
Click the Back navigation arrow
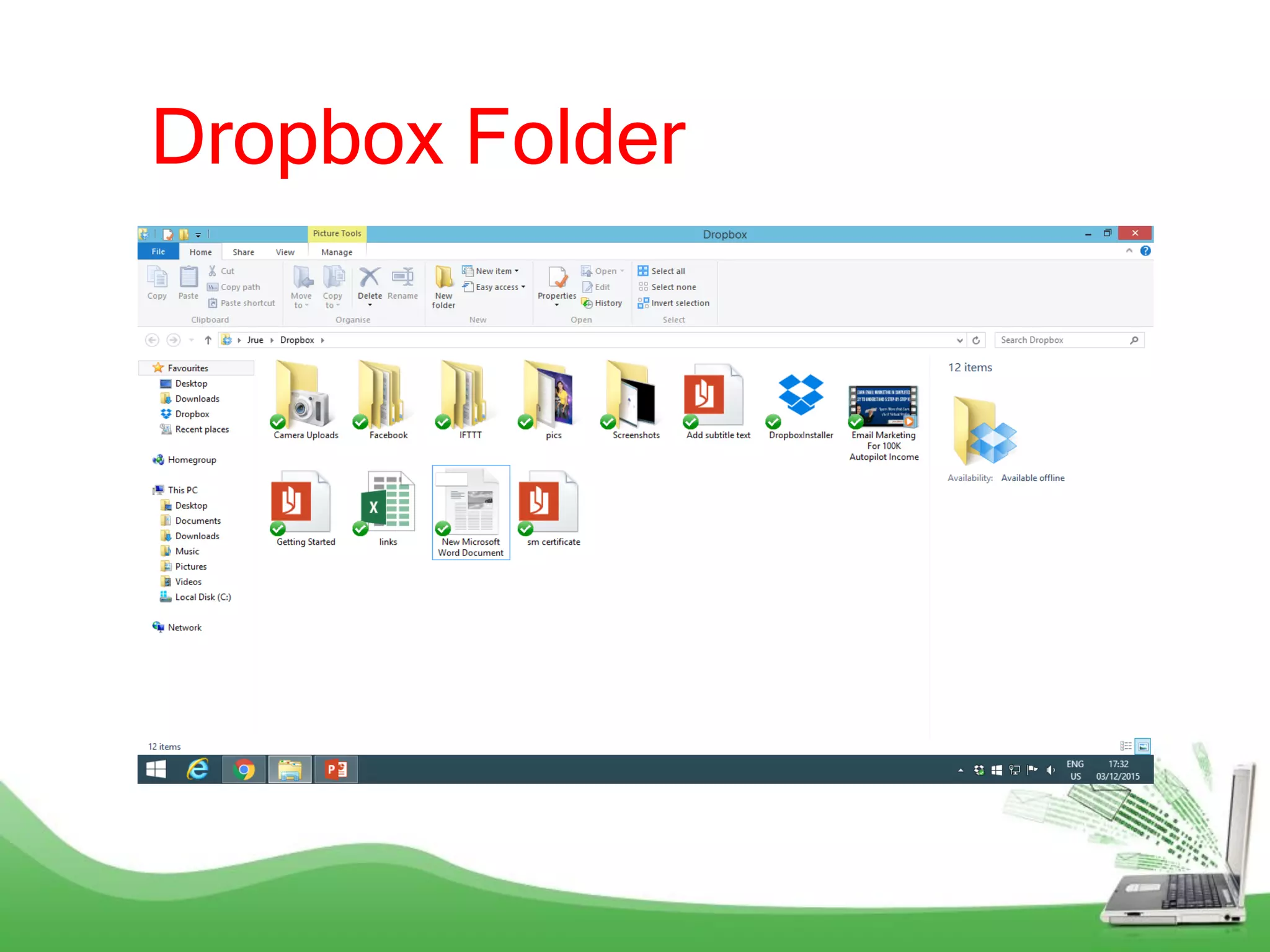(152, 340)
